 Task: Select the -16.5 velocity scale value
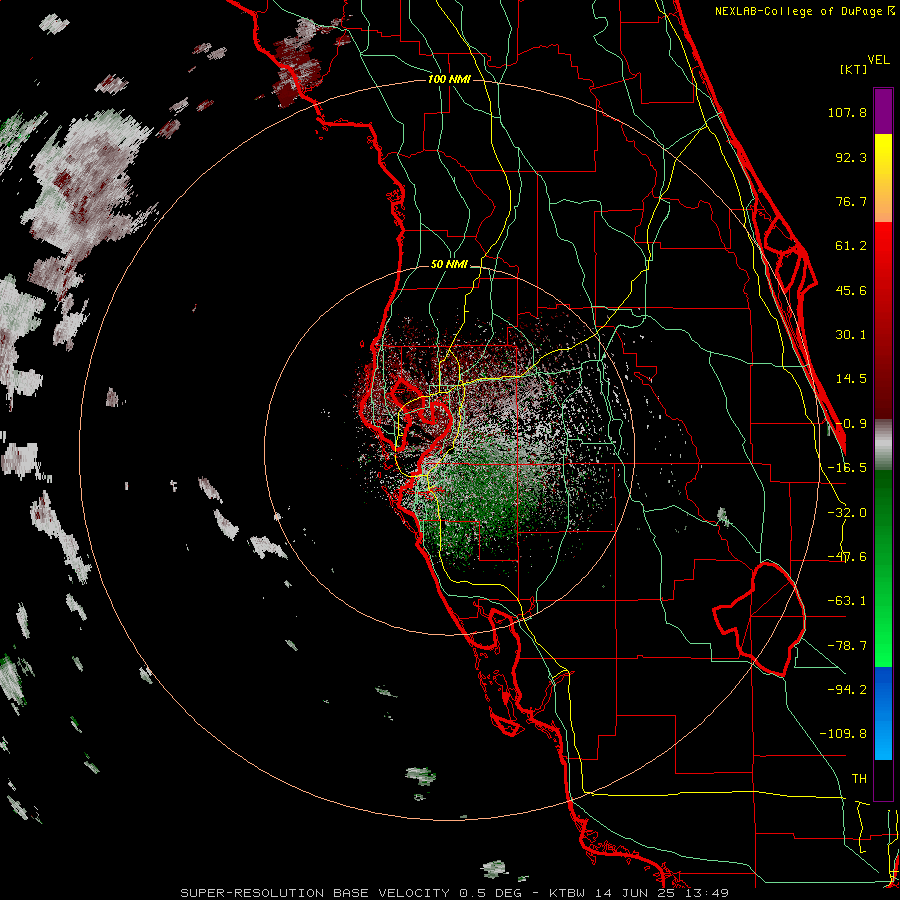coord(847,468)
